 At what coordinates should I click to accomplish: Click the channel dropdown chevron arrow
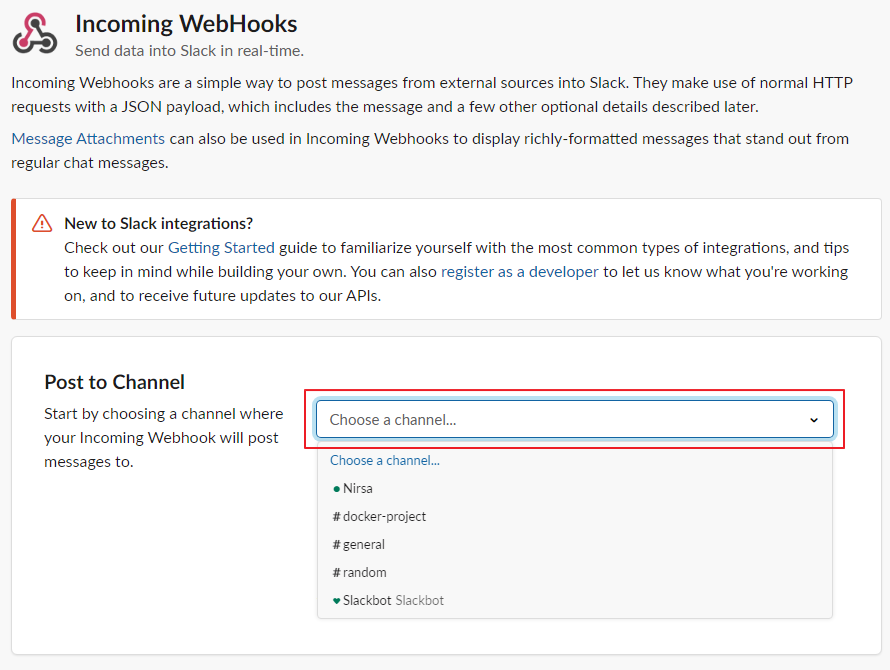(814, 420)
